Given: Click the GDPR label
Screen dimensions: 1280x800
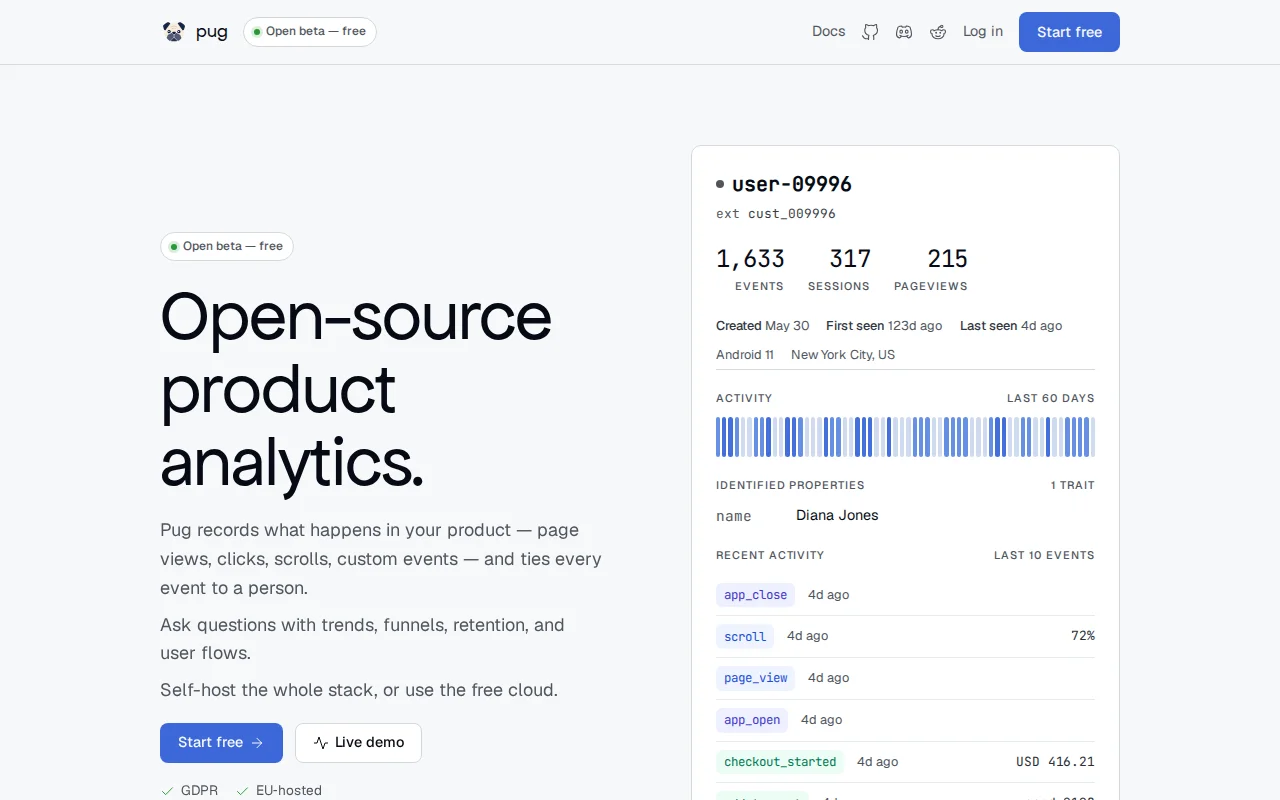Looking at the screenshot, I should (199, 791).
